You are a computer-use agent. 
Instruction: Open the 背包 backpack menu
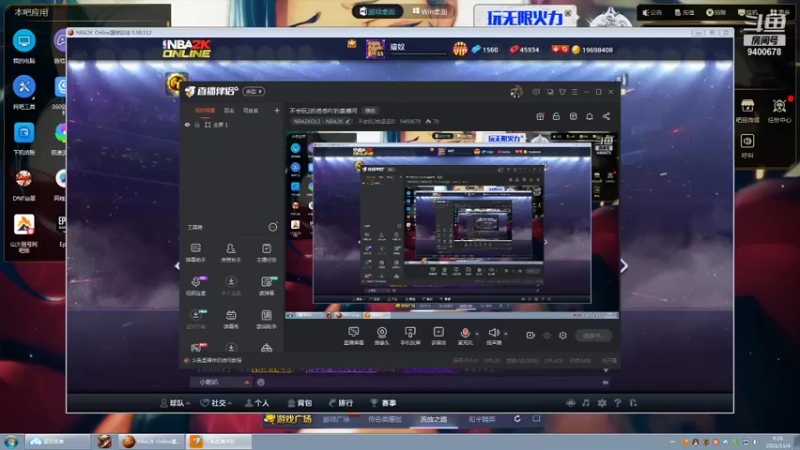(300, 403)
